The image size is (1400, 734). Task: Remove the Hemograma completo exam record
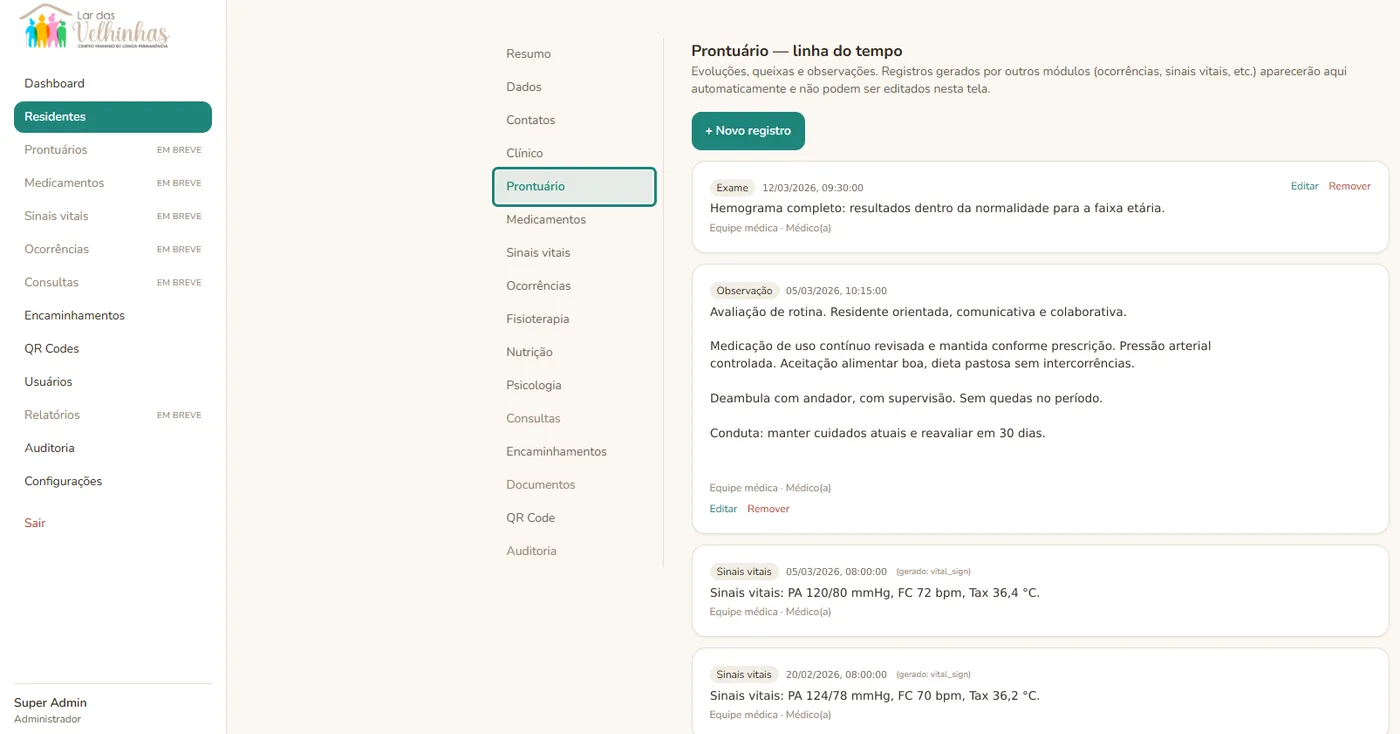tap(1349, 186)
